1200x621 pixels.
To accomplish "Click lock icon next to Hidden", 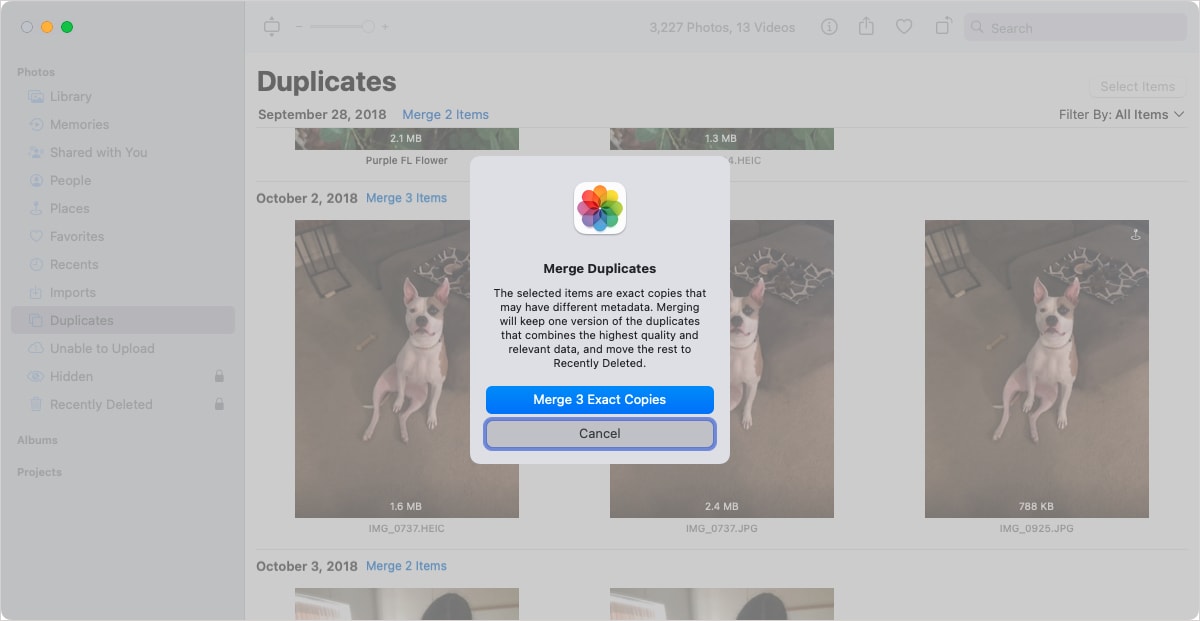I will [x=219, y=376].
